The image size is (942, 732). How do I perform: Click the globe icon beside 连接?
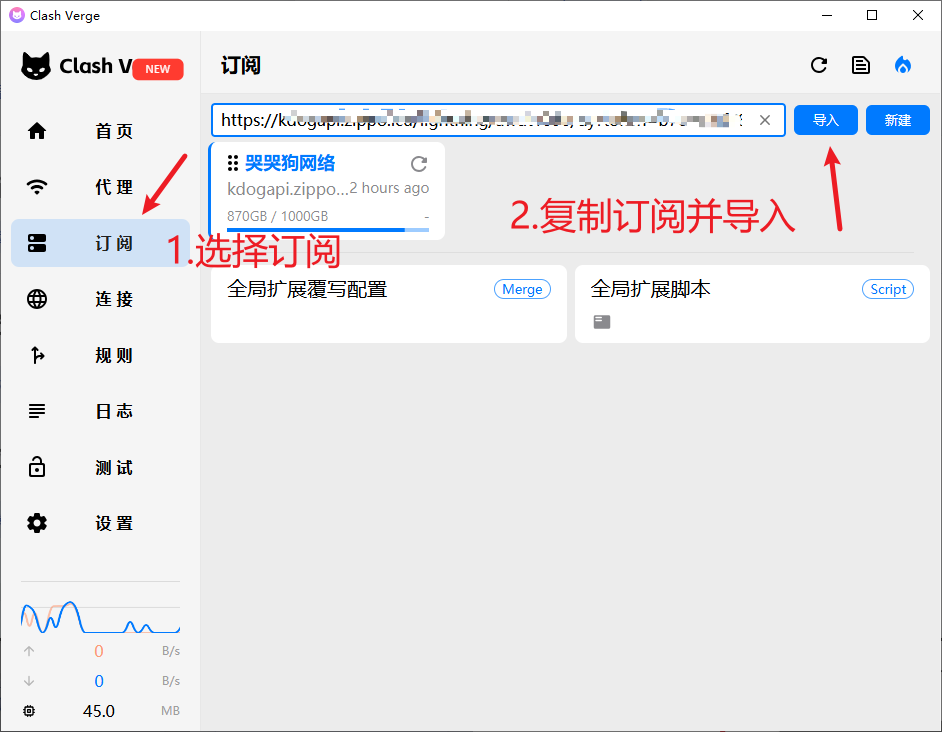[x=37, y=299]
